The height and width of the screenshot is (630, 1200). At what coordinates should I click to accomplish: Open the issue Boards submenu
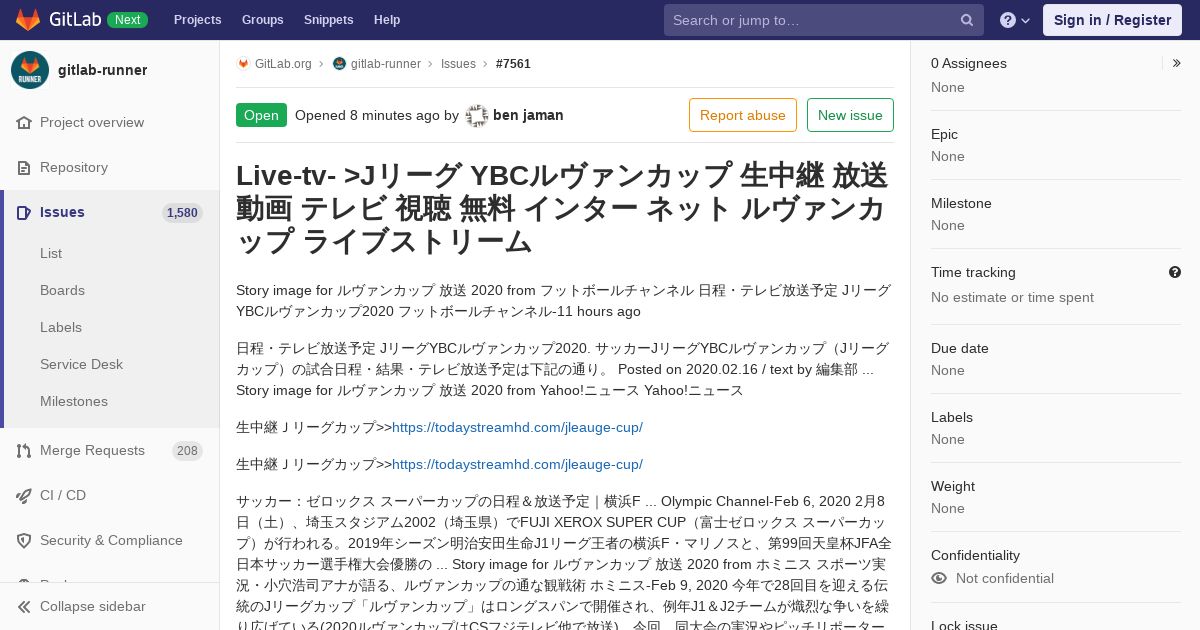point(62,290)
